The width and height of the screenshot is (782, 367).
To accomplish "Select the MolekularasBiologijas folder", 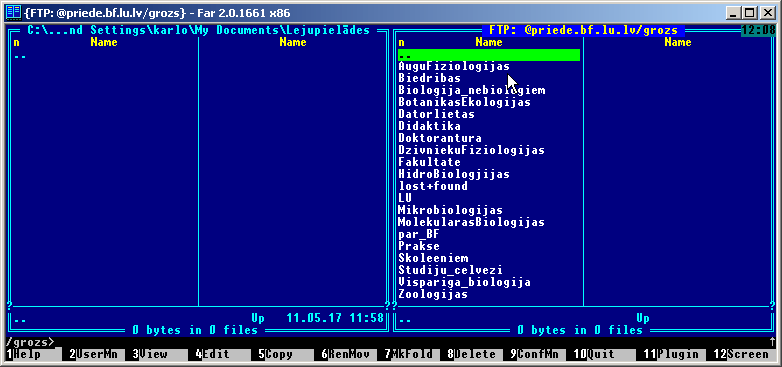I will tap(471, 222).
